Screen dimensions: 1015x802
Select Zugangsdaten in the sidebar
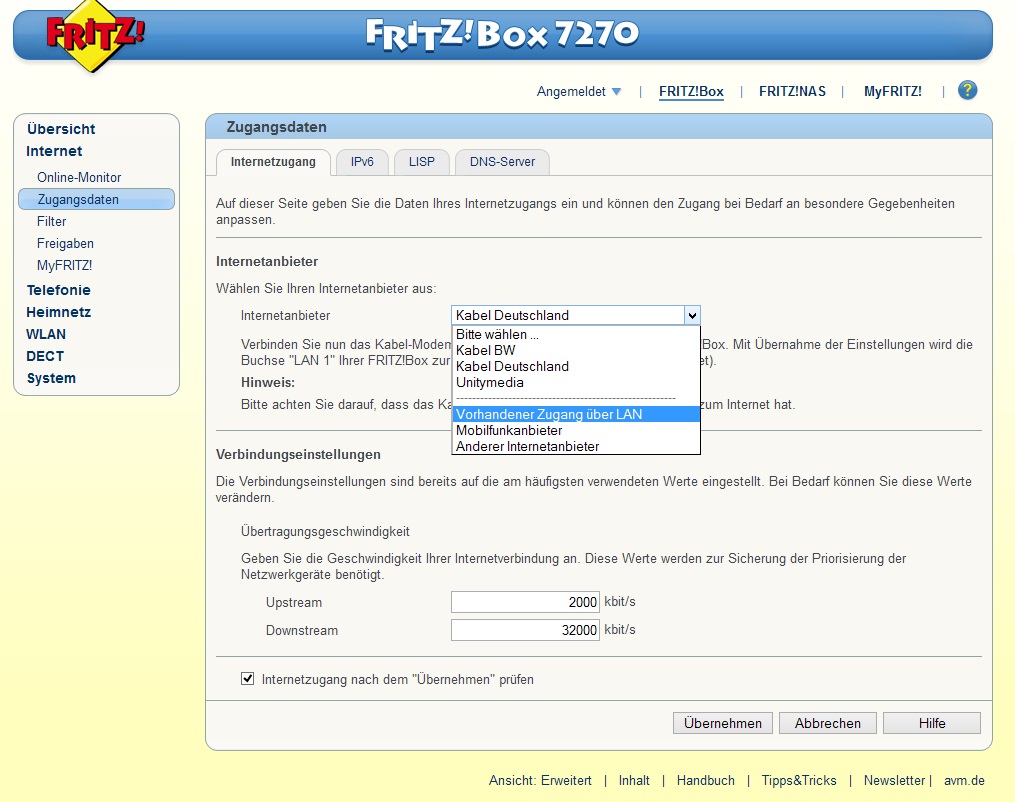coord(96,199)
